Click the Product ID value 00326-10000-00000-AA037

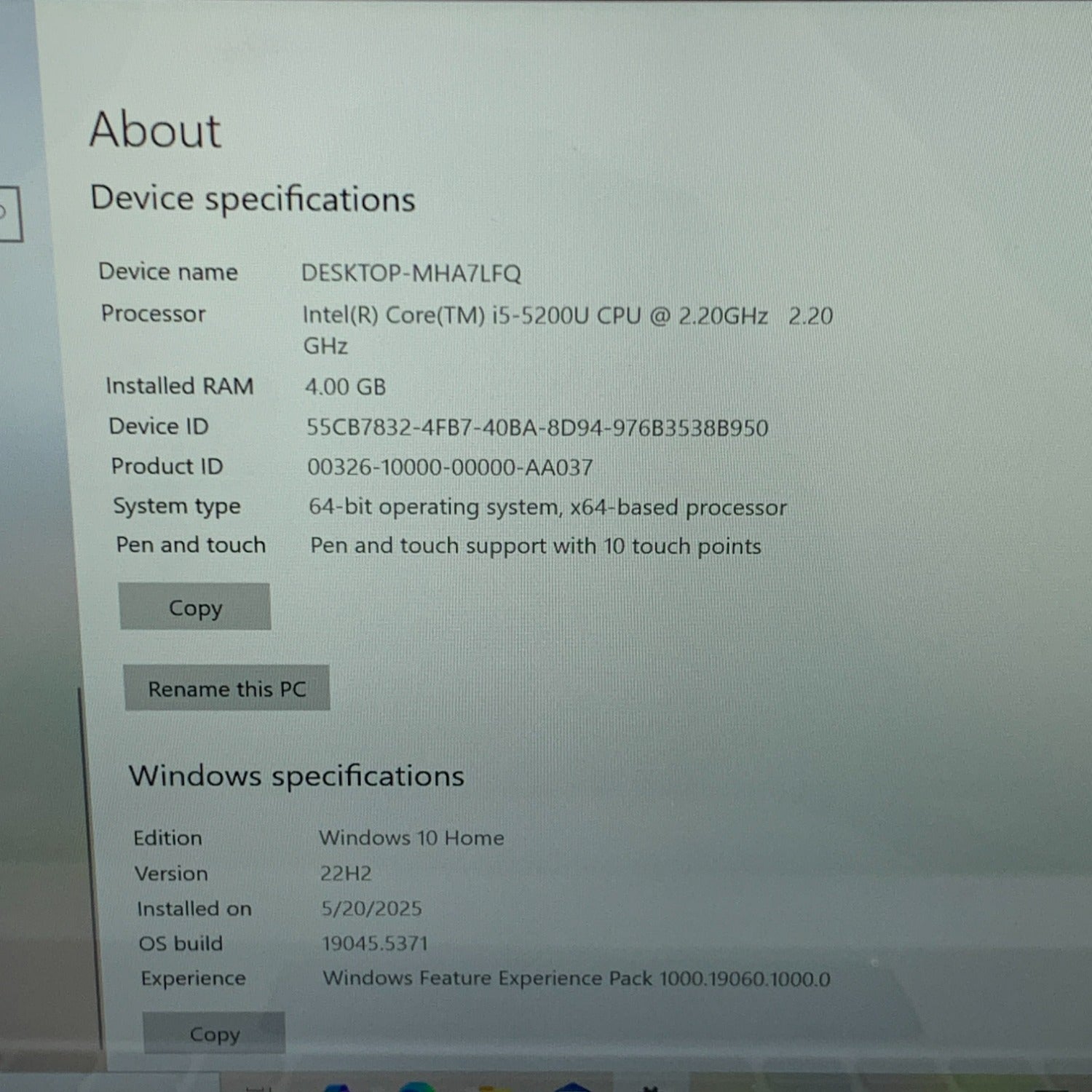click(450, 467)
